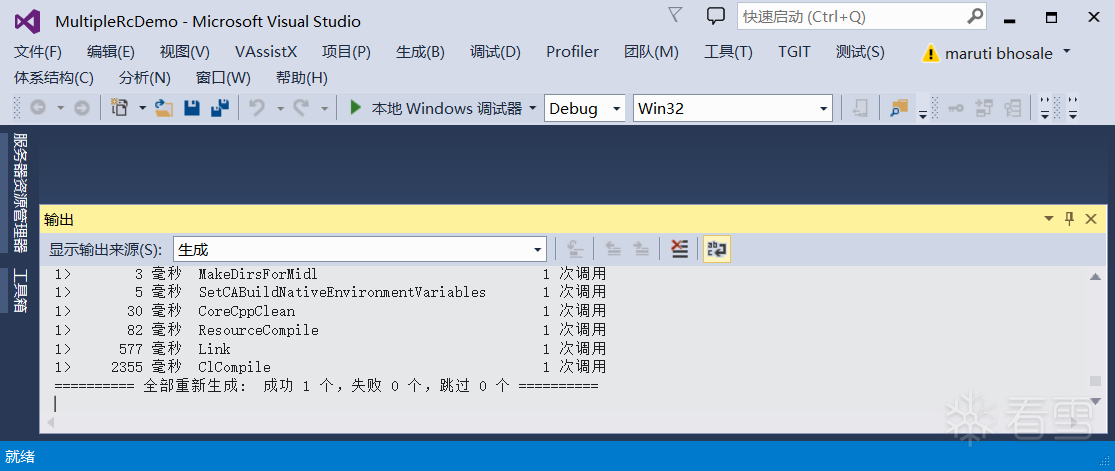Click the Redo toolbar icon

301,108
